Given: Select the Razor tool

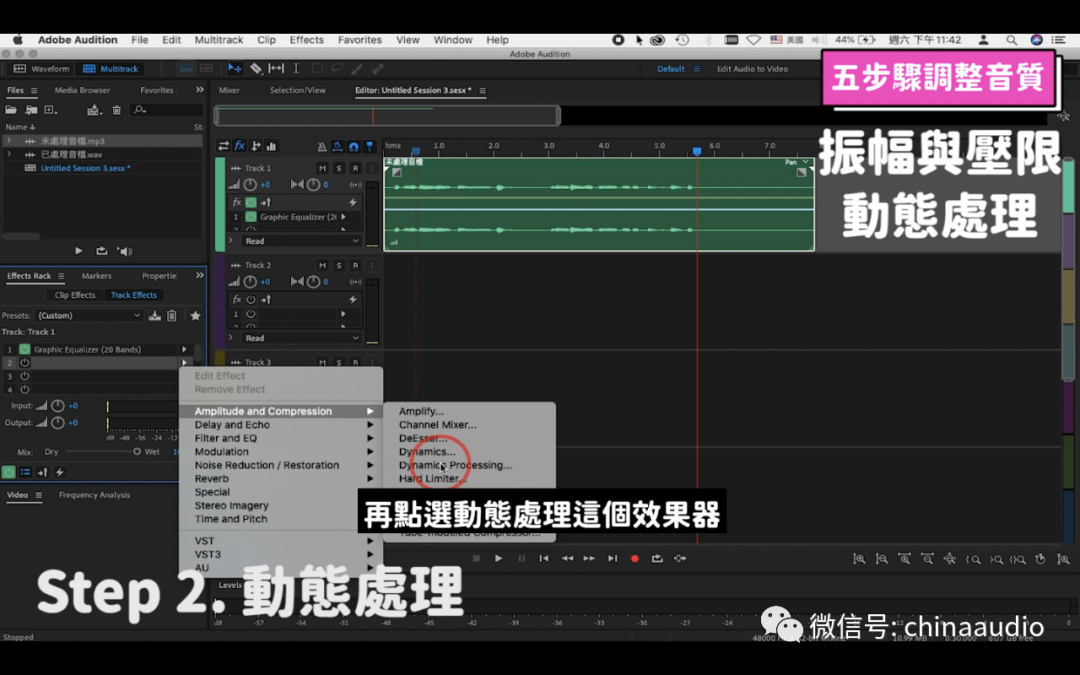Looking at the screenshot, I should tap(256, 68).
